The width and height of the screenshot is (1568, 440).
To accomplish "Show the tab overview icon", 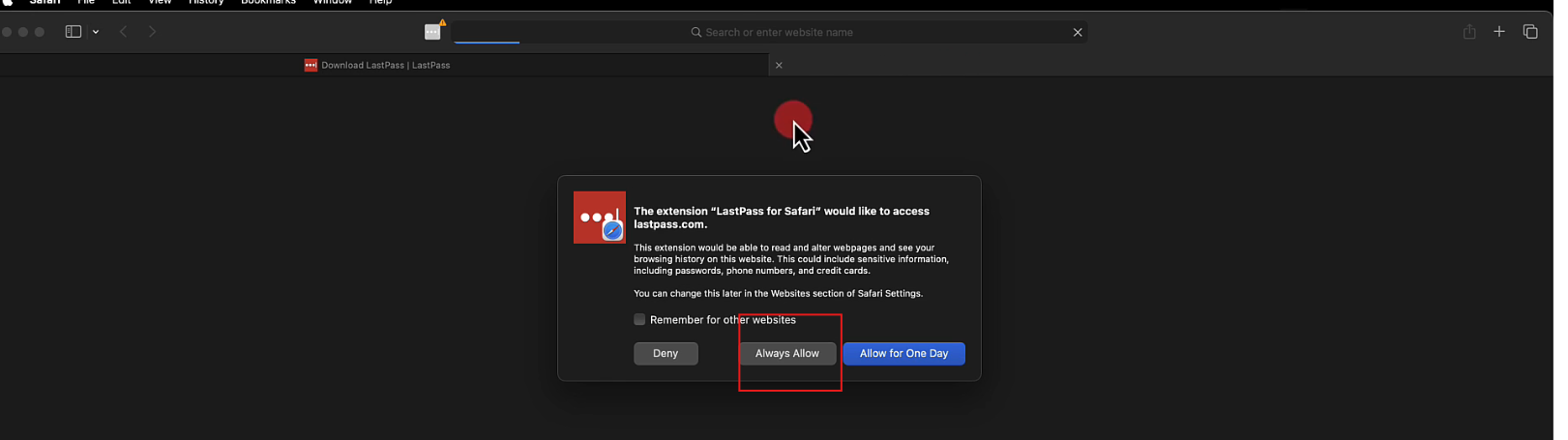I will point(1530,32).
